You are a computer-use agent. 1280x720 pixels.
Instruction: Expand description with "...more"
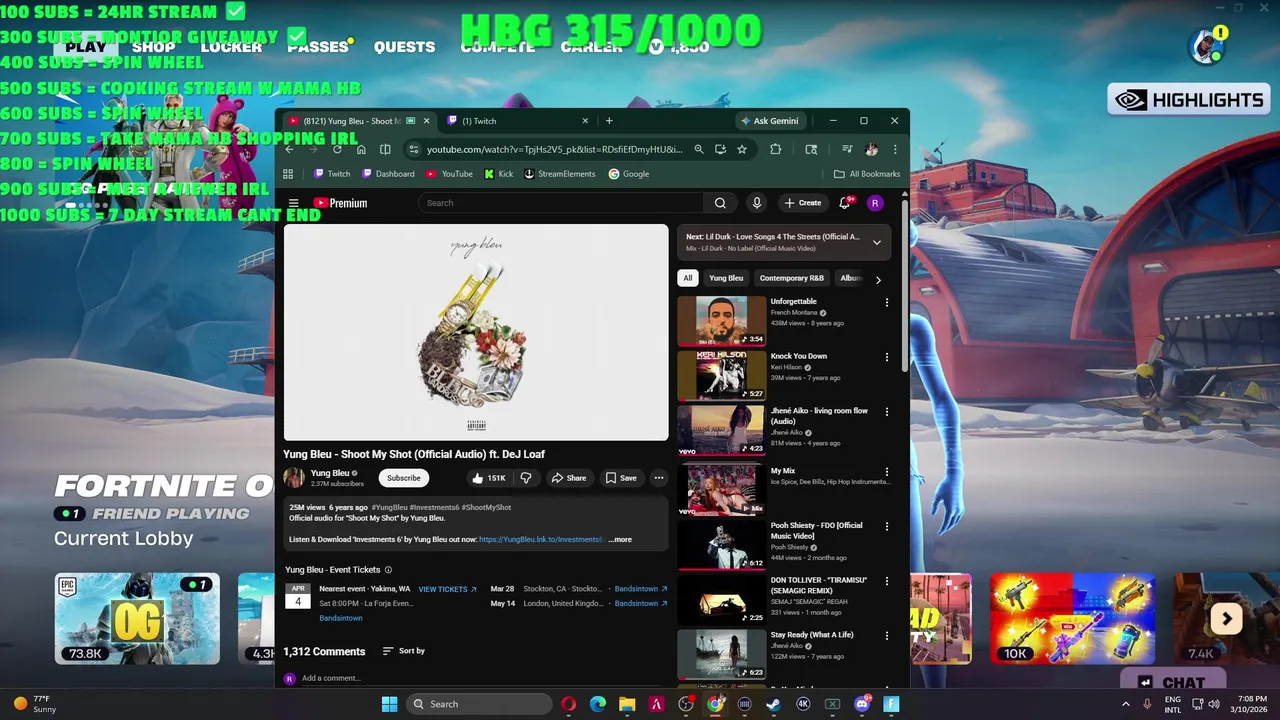[620, 539]
